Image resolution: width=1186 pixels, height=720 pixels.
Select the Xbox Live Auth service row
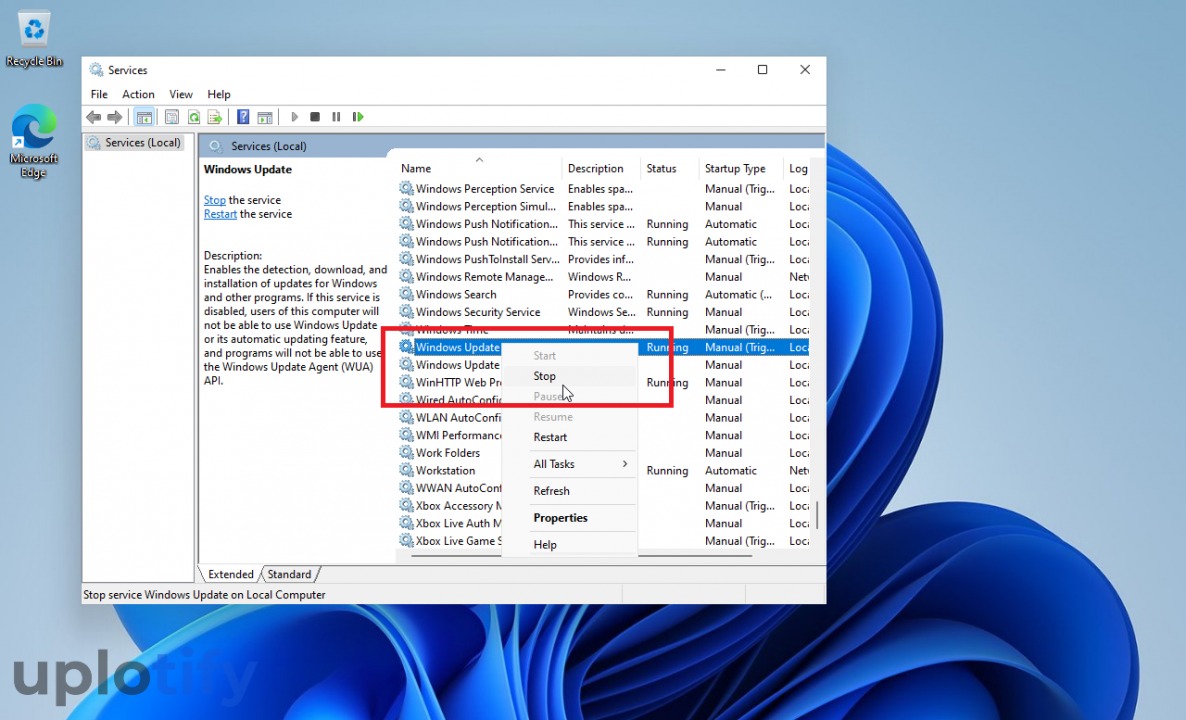603,523
